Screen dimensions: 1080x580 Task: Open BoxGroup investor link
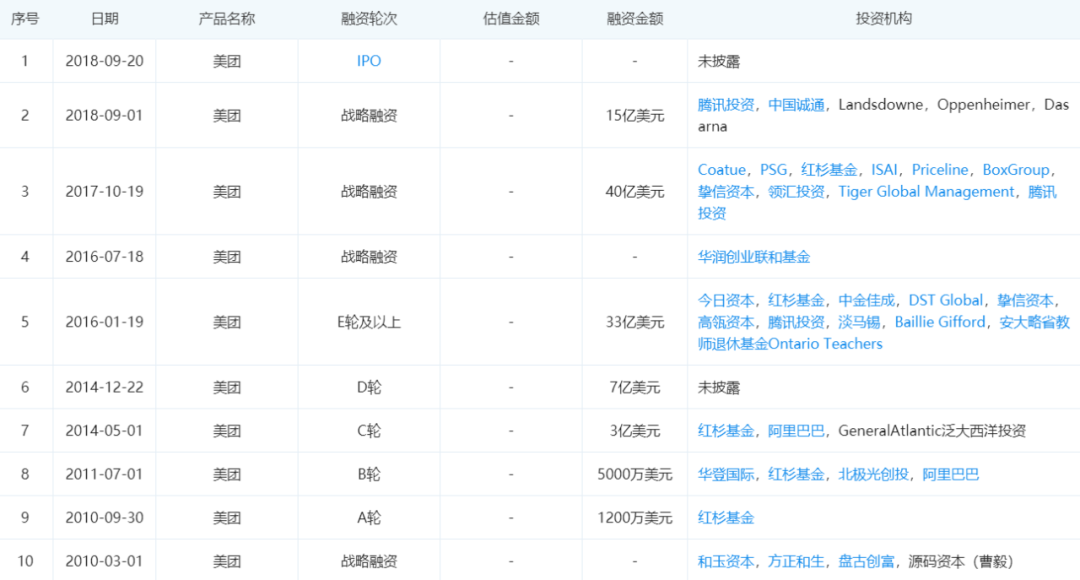pyautogui.click(x=1016, y=169)
